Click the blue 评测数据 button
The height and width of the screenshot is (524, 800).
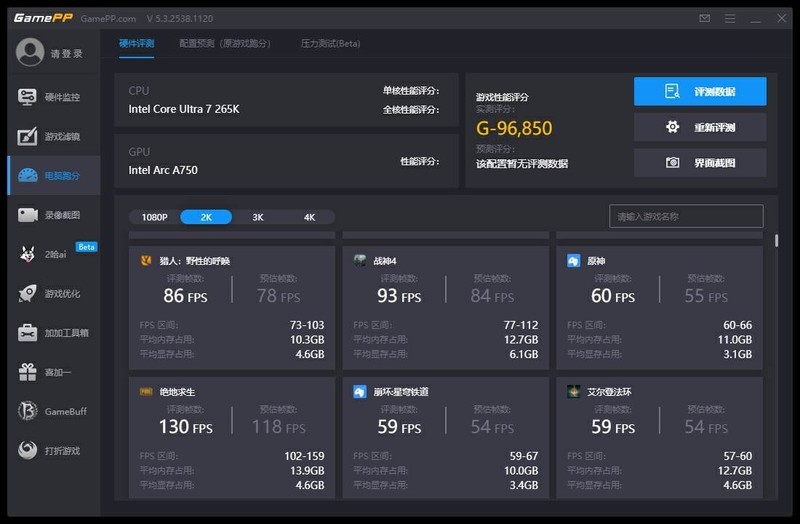pos(700,92)
